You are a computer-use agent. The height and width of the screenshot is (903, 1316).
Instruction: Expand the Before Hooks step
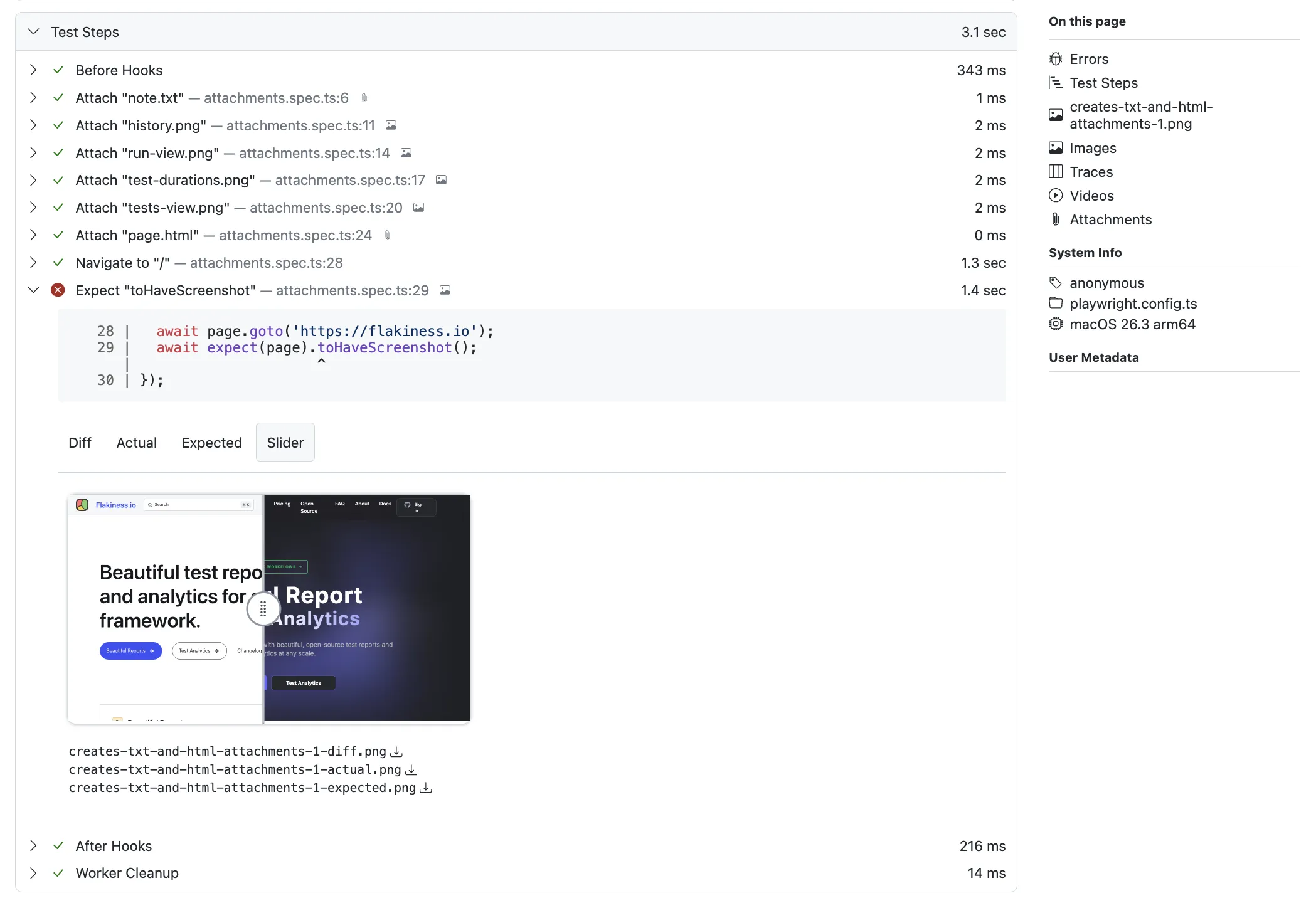pyautogui.click(x=34, y=70)
